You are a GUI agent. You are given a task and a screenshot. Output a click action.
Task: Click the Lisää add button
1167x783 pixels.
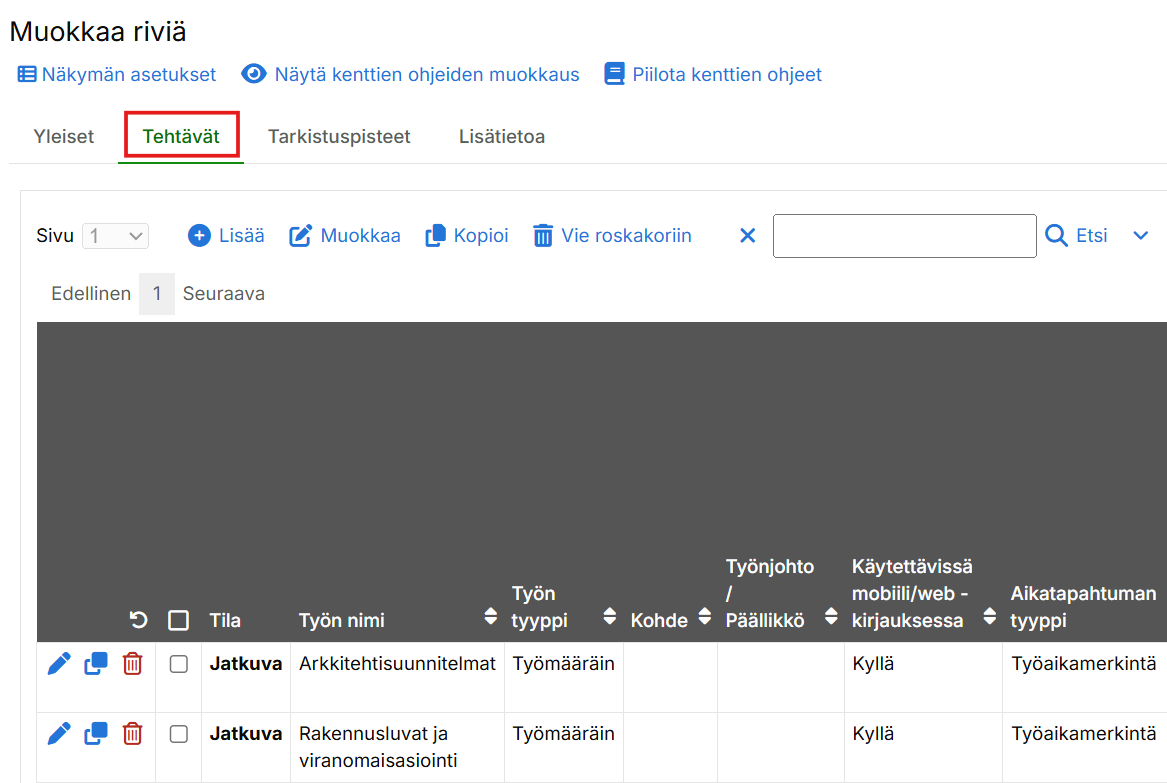(x=226, y=236)
